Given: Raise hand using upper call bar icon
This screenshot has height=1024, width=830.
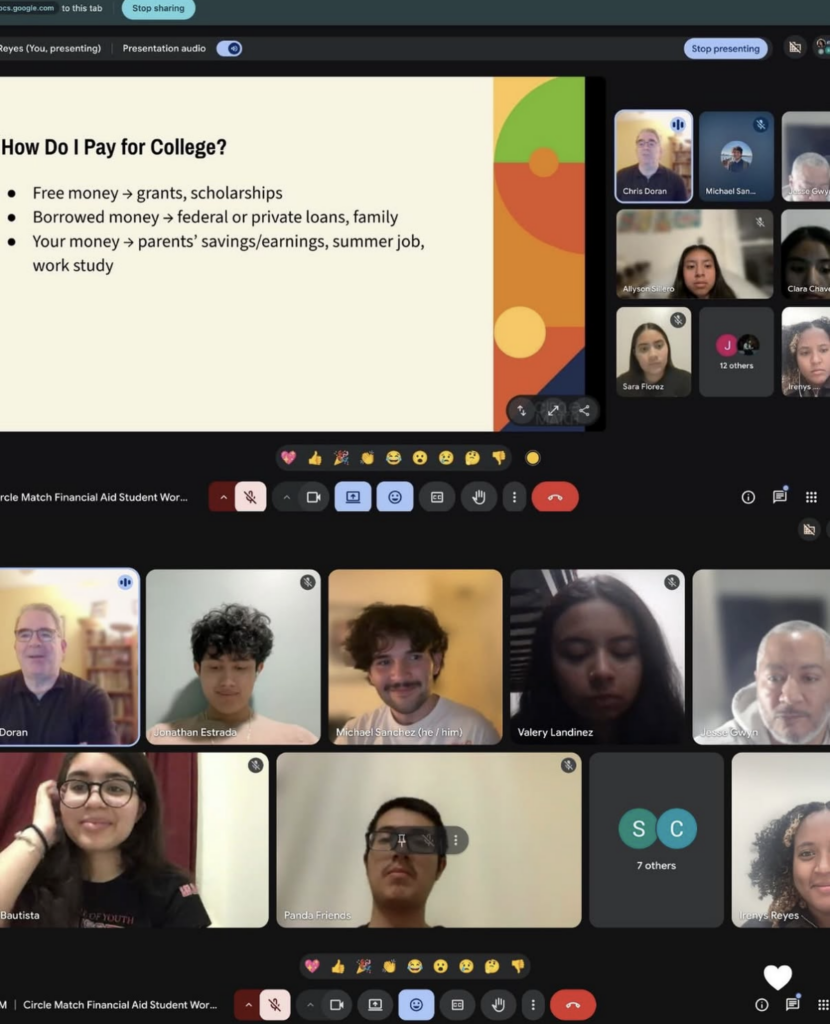Looking at the screenshot, I should click(479, 497).
